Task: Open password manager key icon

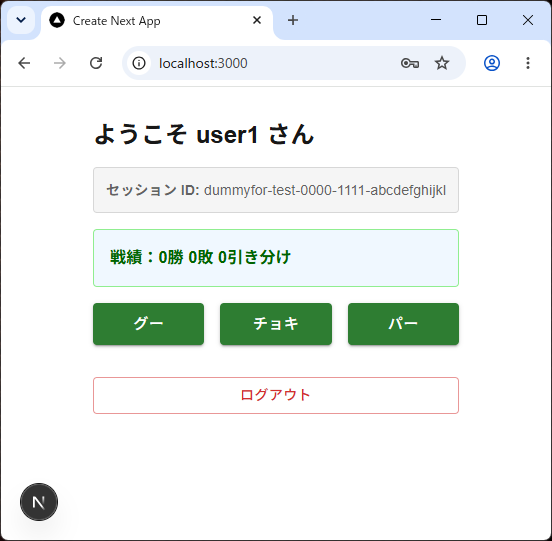Action: (x=410, y=63)
